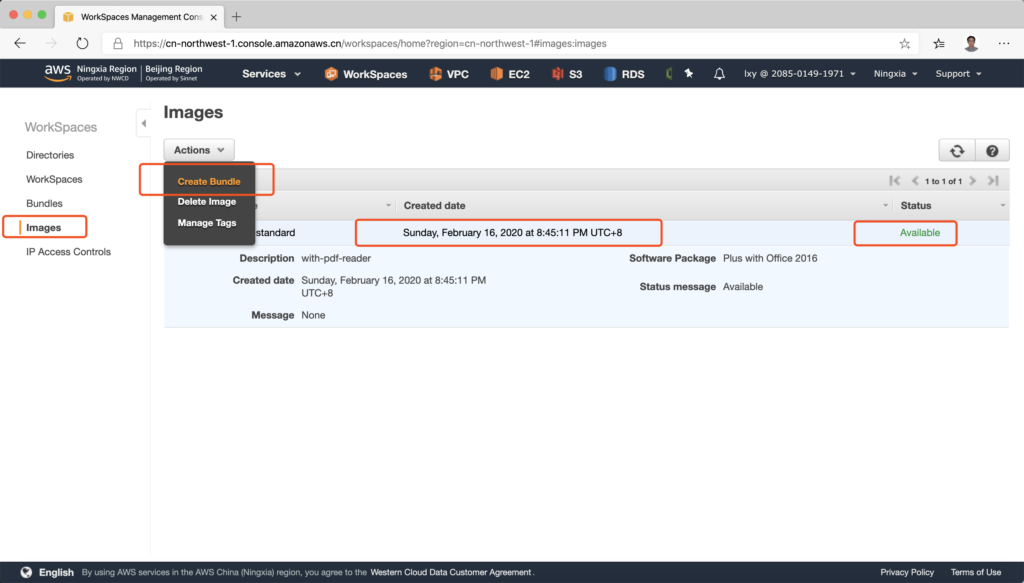
Task: Open the notifications bell icon
Action: tap(718, 74)
